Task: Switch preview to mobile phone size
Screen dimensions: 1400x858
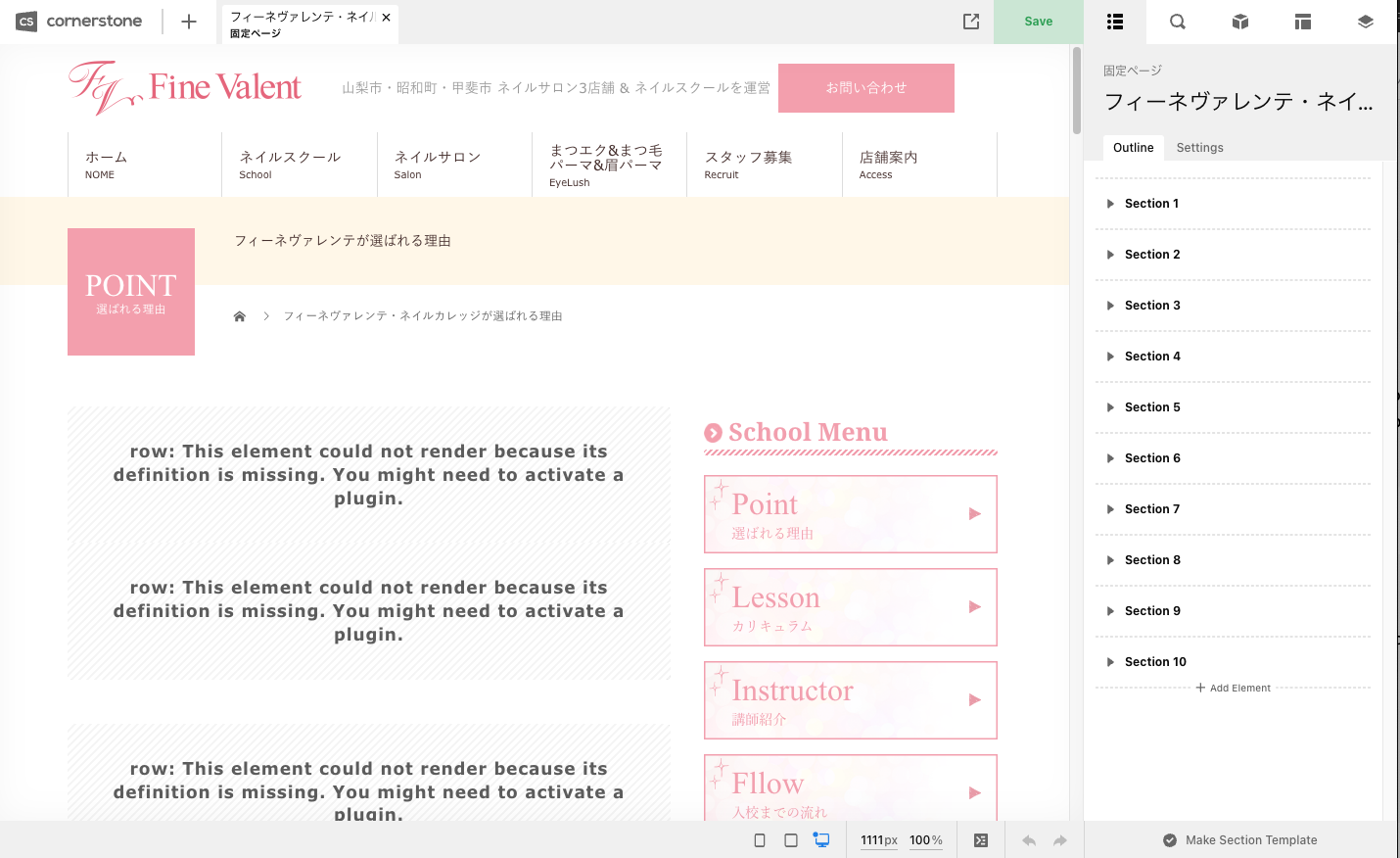Action: (760, 840)
